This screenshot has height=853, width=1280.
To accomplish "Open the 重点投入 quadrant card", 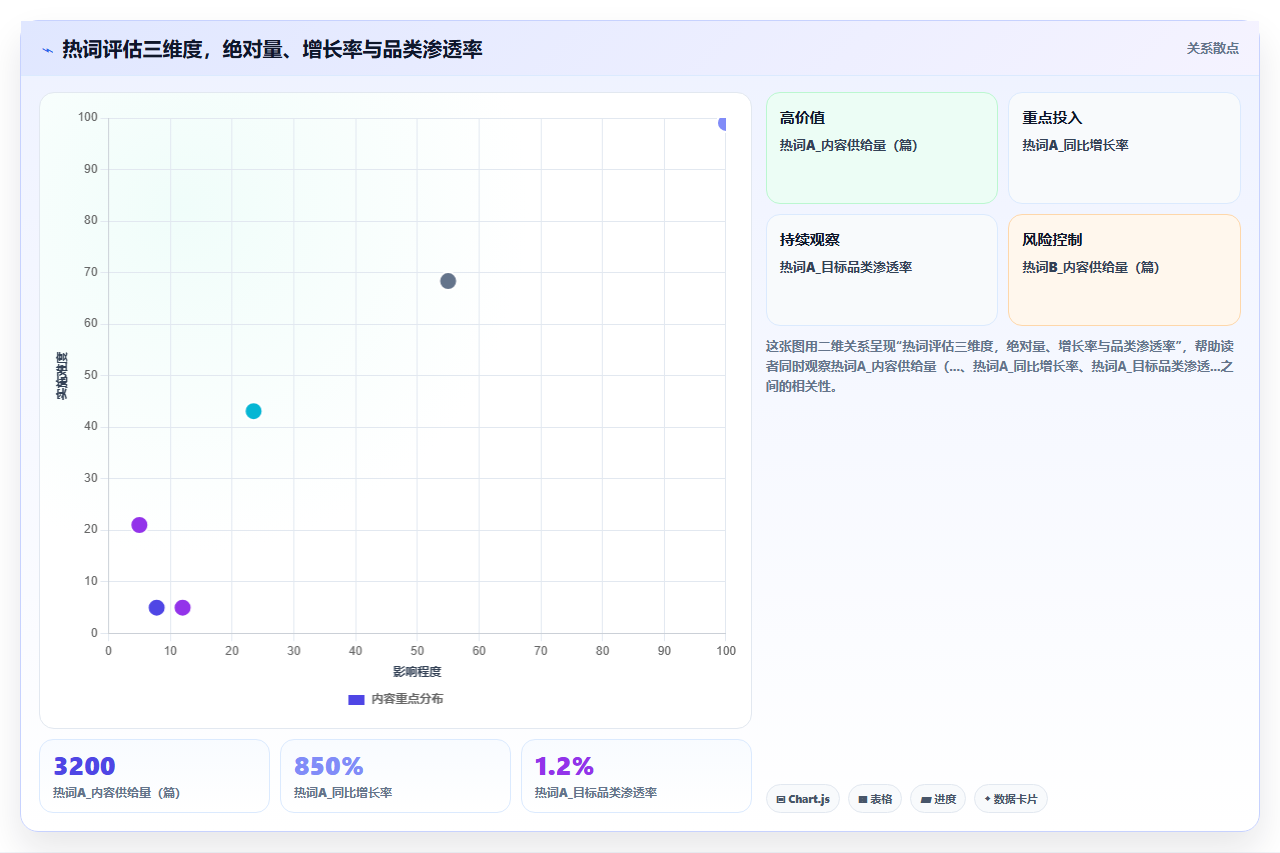I will click(x=1124, y=148).
